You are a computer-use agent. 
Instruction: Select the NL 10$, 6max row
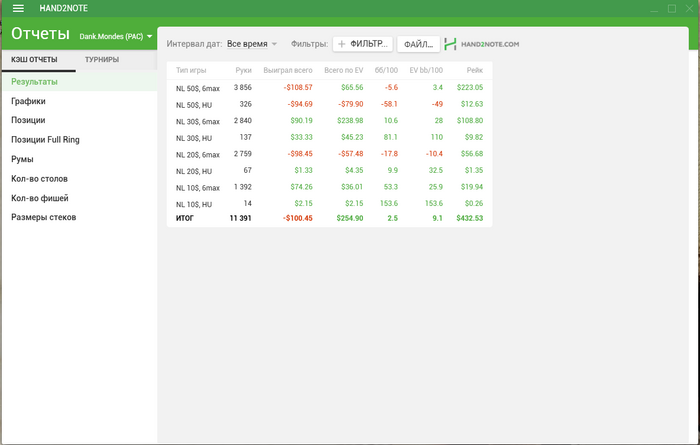329,187
